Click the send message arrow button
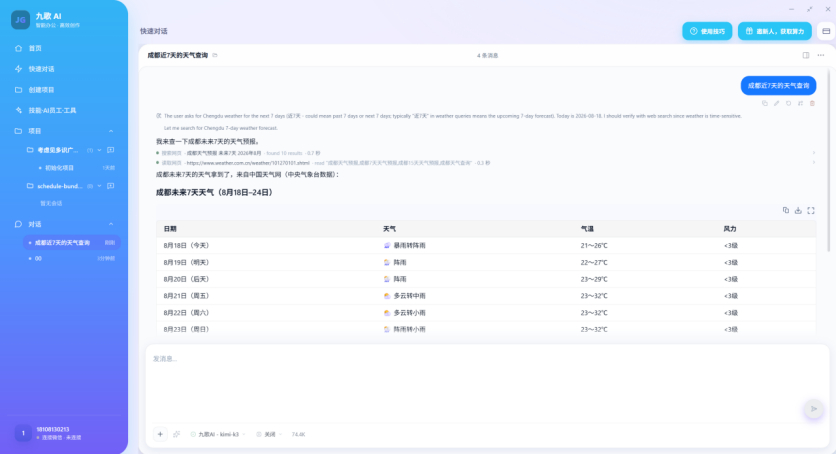 tap(814, 409)
